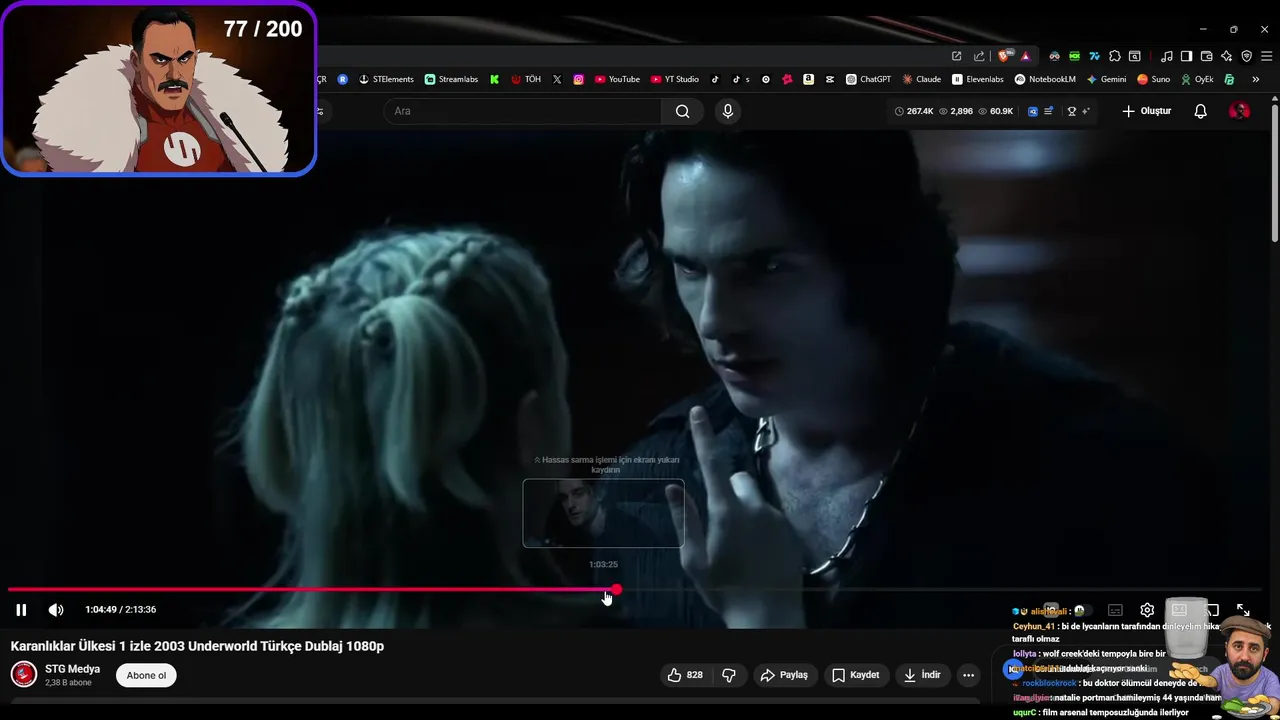Open the ChatGPT bookmark

[868, 79]
